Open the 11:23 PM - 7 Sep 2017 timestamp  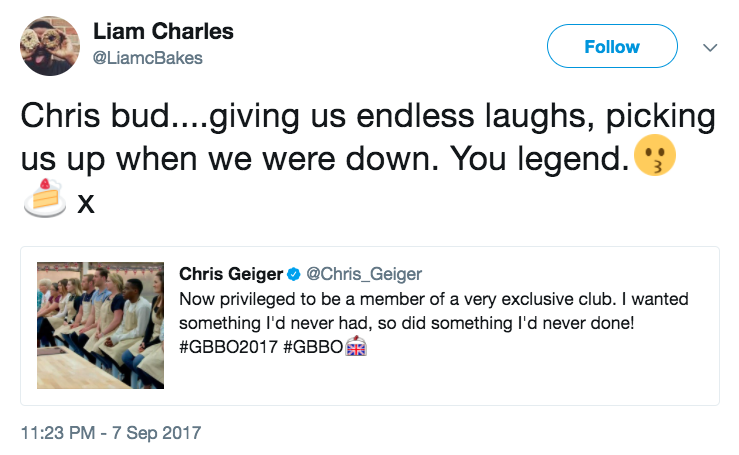tap(111, 433)
